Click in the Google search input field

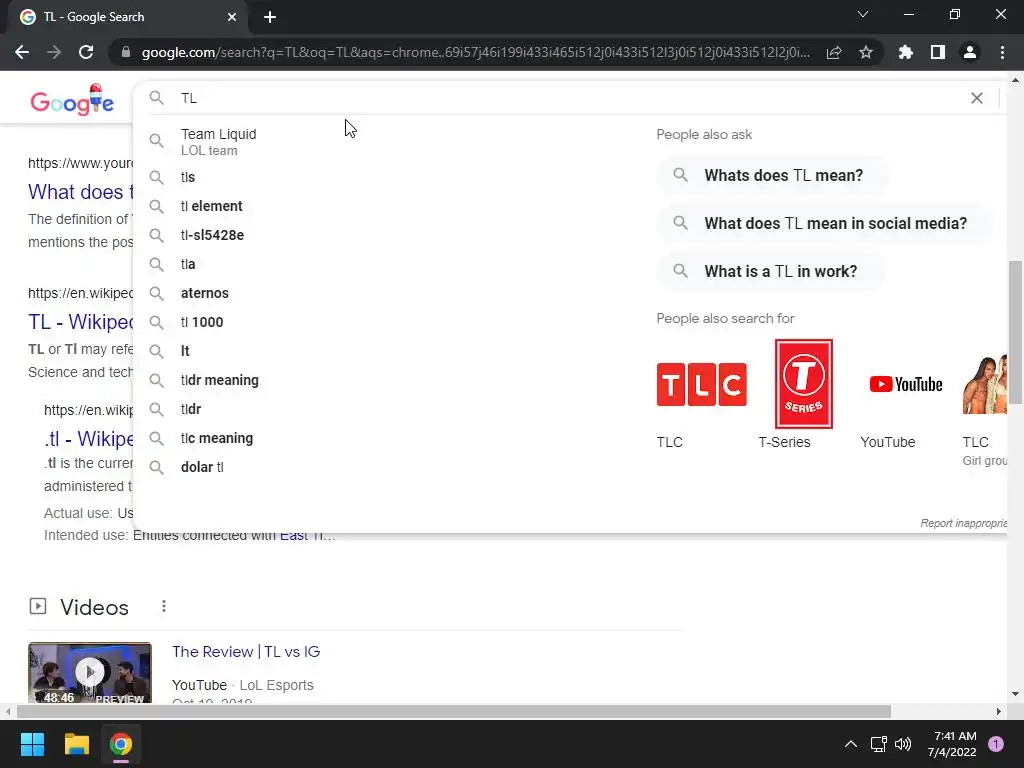tap(568, 98)
